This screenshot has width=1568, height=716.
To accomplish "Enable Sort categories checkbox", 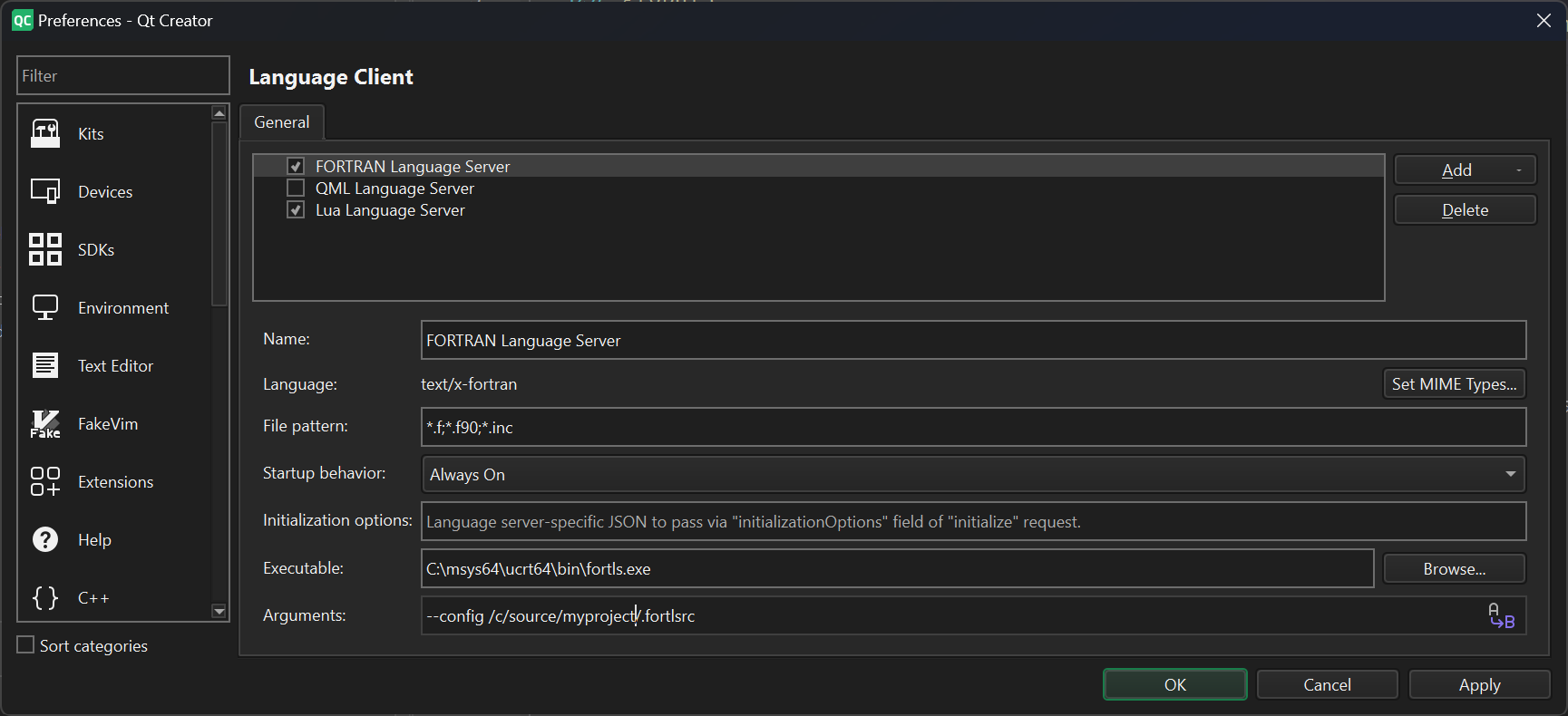I will tap(26, 645).
